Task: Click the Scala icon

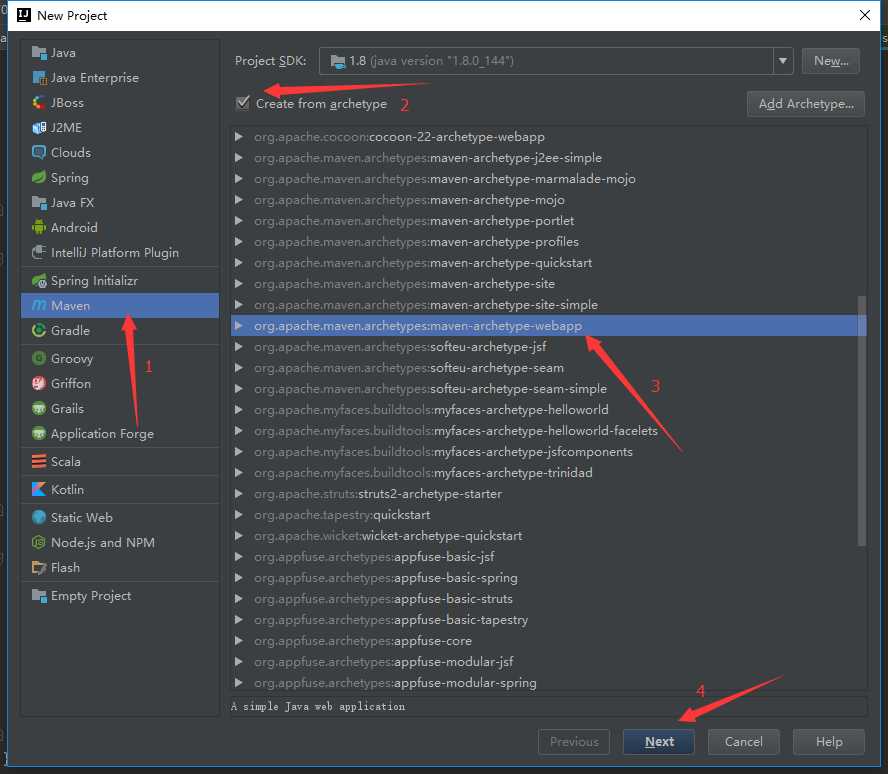Action: tap(39, 461)
